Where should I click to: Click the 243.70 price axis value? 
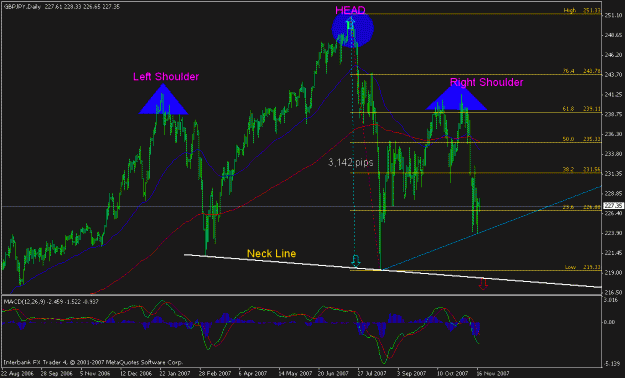[x=613, y=75]
